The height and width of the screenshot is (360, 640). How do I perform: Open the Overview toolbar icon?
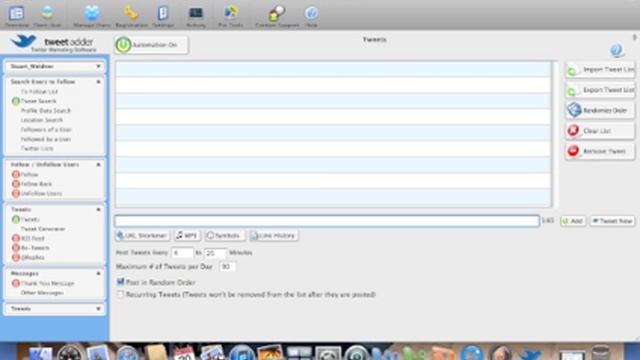[x=17, y=15]
